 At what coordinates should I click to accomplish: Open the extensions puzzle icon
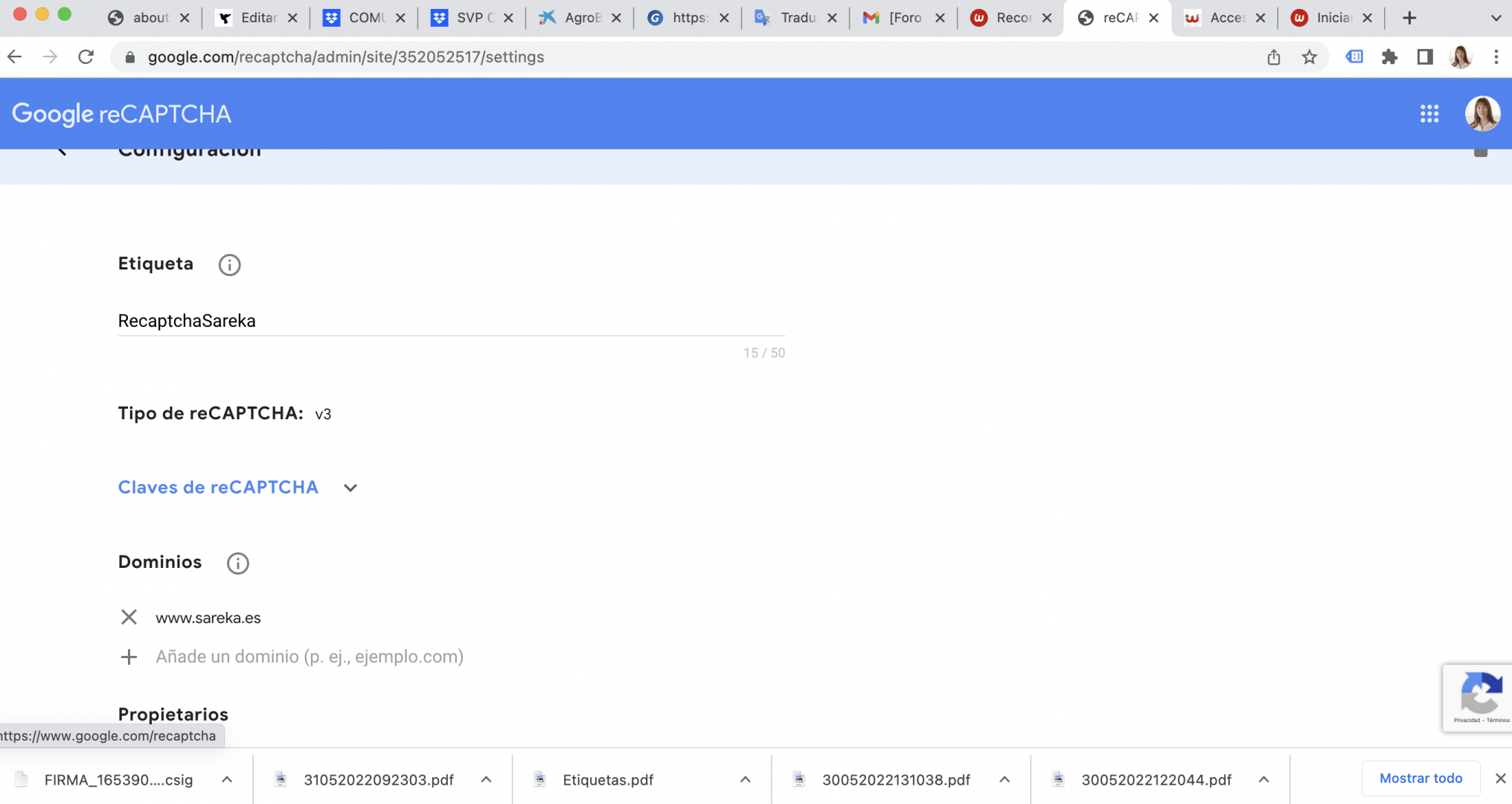1389,57
